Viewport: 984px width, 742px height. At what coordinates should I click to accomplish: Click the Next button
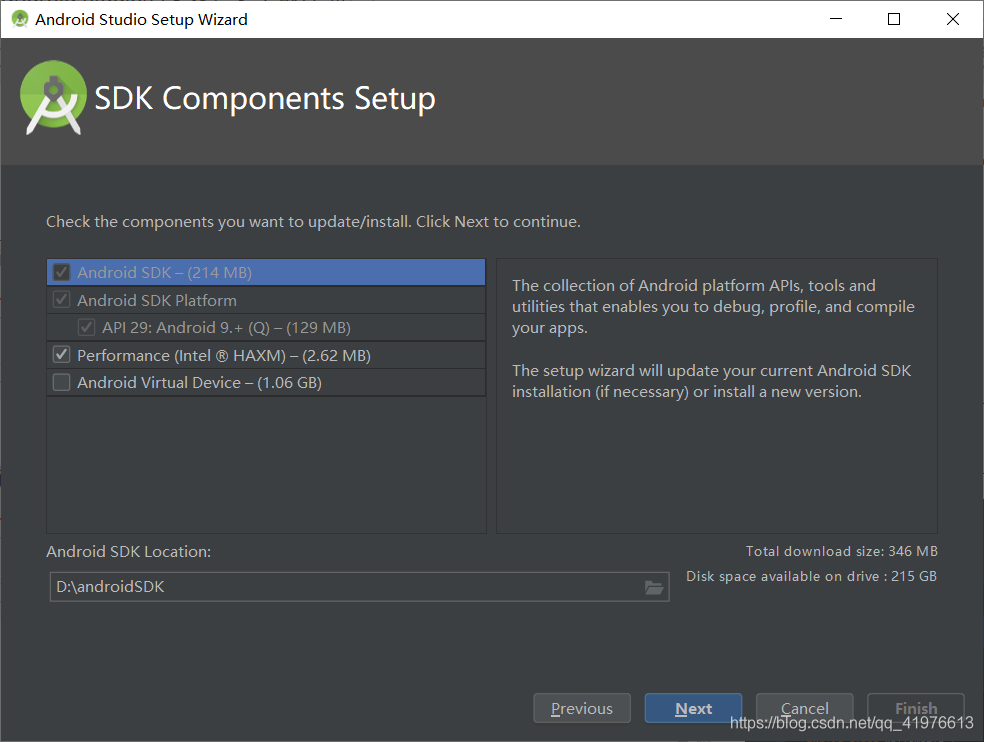(x=693, y=708)
